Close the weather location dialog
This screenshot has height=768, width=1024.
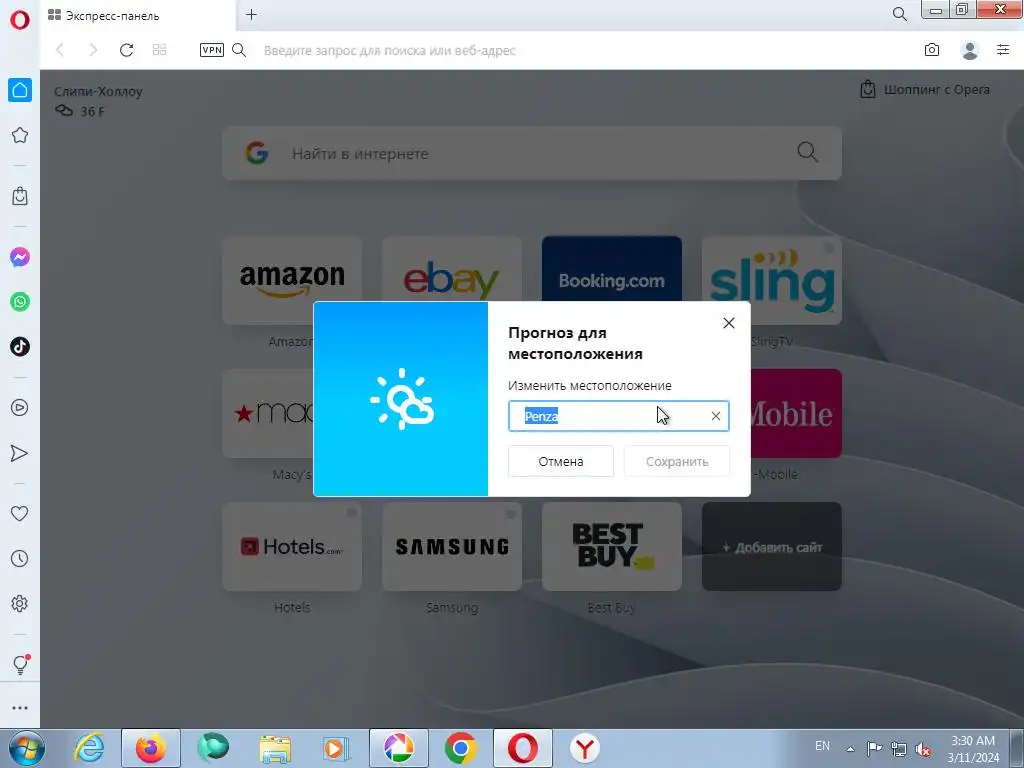tap(729, 323)
